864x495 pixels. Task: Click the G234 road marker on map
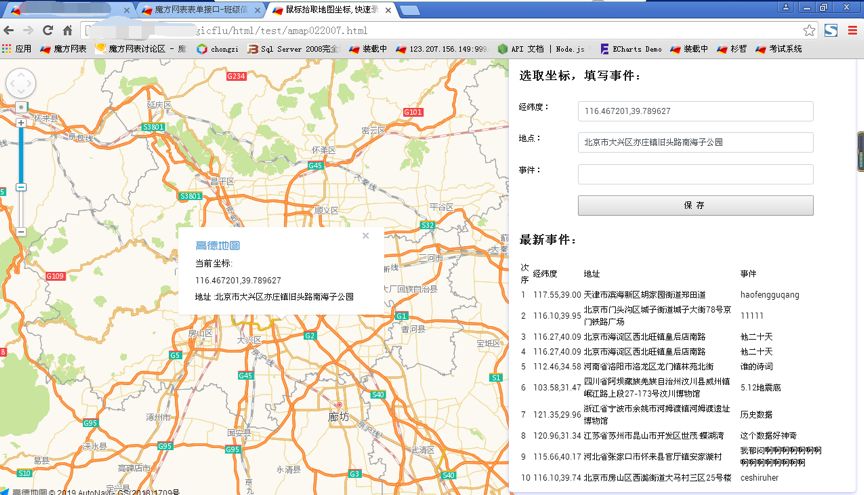(236, 76)
